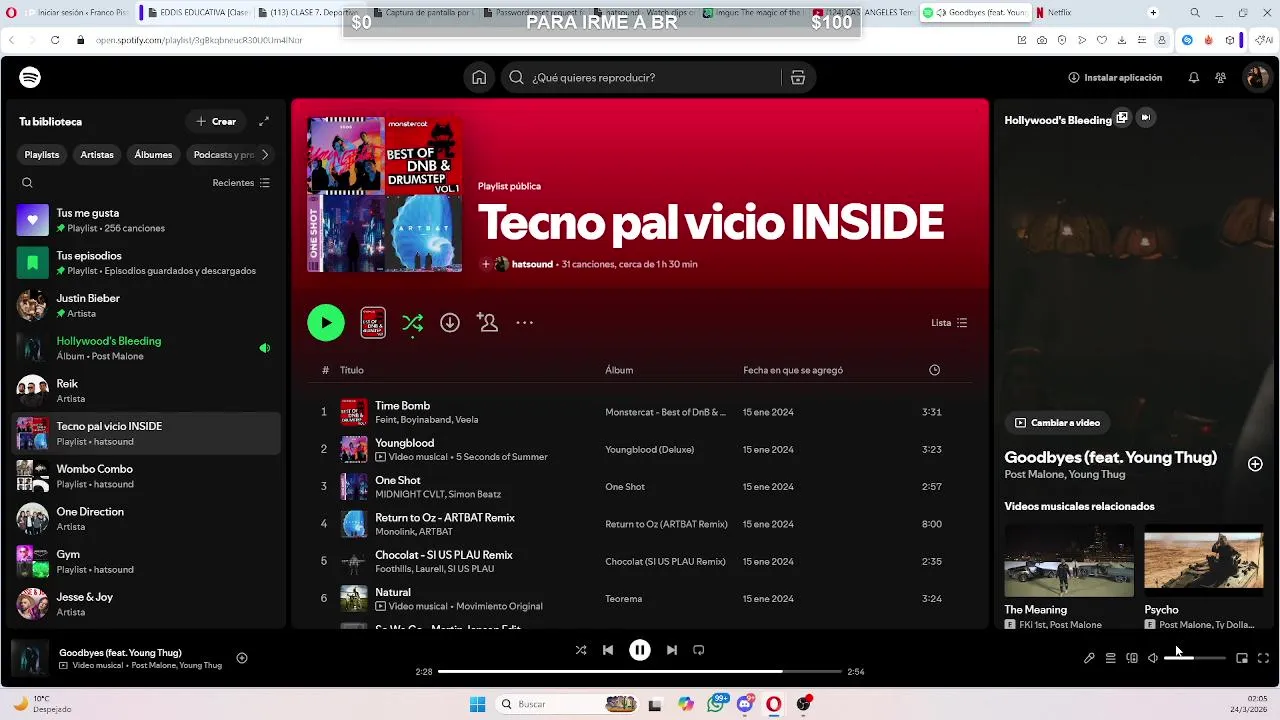Play the Tecno pal vicio INSIDE playlist
This screenshot has width=1280, height=720.
326,323
